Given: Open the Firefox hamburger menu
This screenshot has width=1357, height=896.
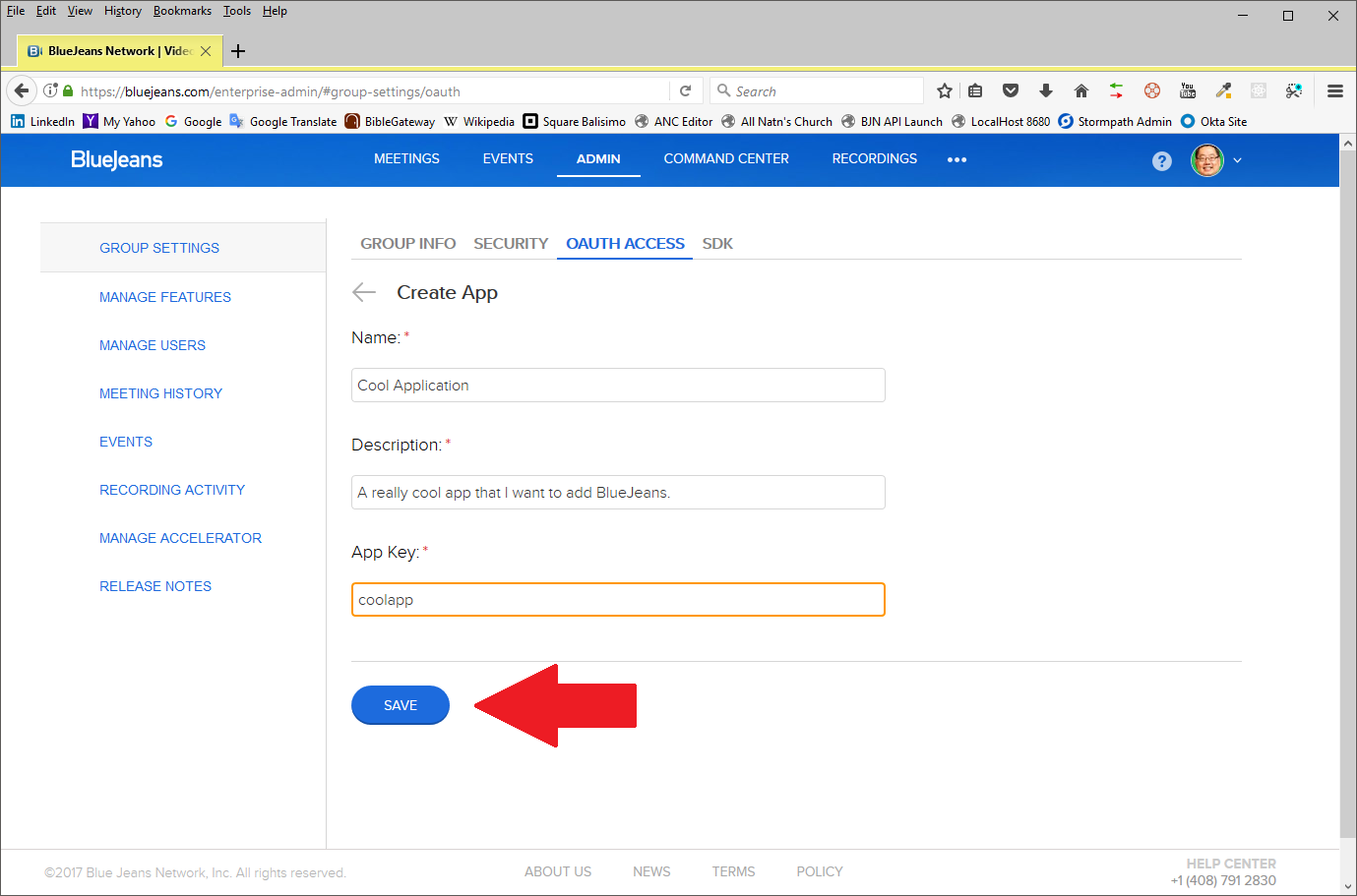Looking at the screenshot, I should point(1335,90).
